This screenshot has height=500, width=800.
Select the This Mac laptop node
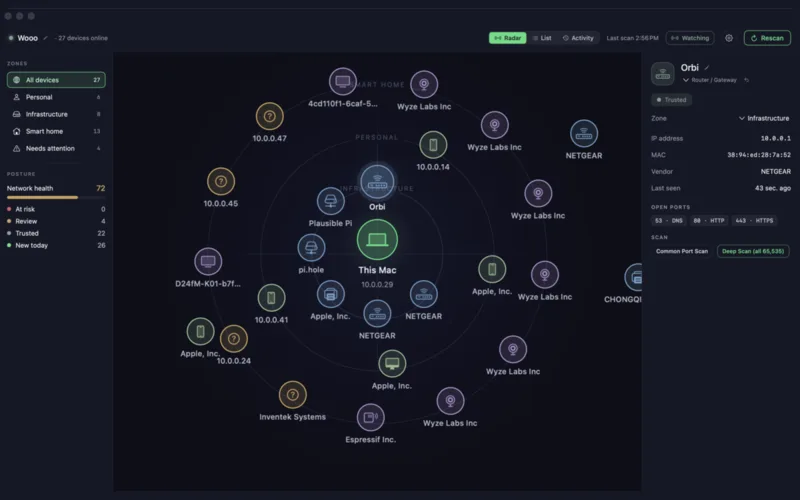(x=377, y=239)
